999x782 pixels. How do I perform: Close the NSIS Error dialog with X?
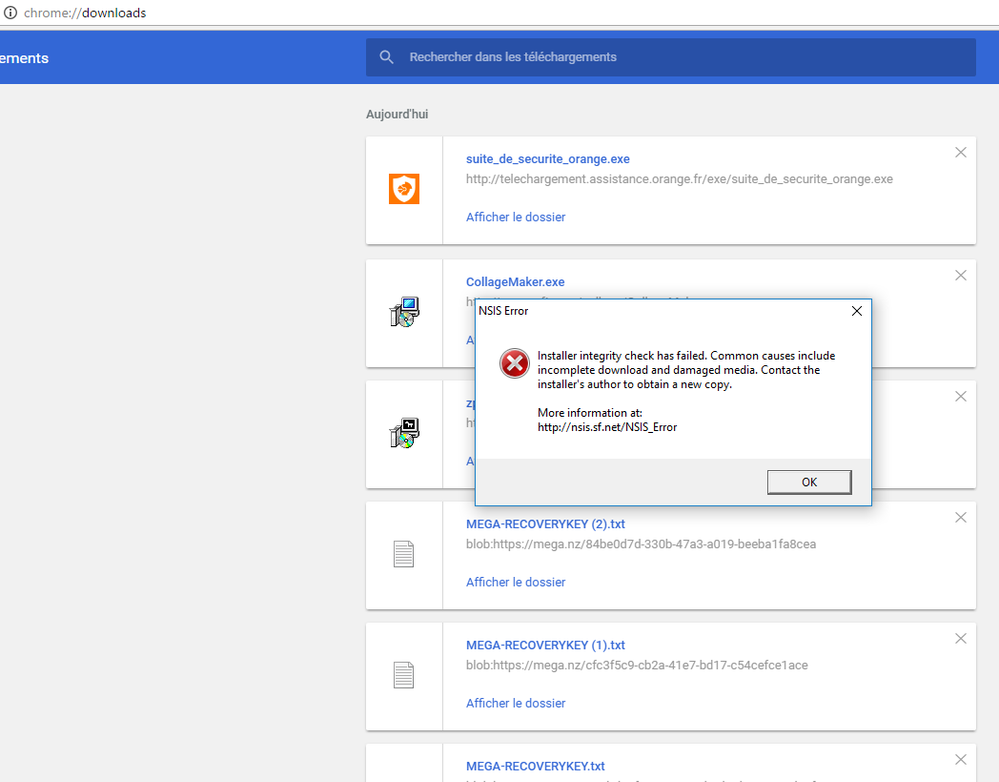tap(857, 311)
